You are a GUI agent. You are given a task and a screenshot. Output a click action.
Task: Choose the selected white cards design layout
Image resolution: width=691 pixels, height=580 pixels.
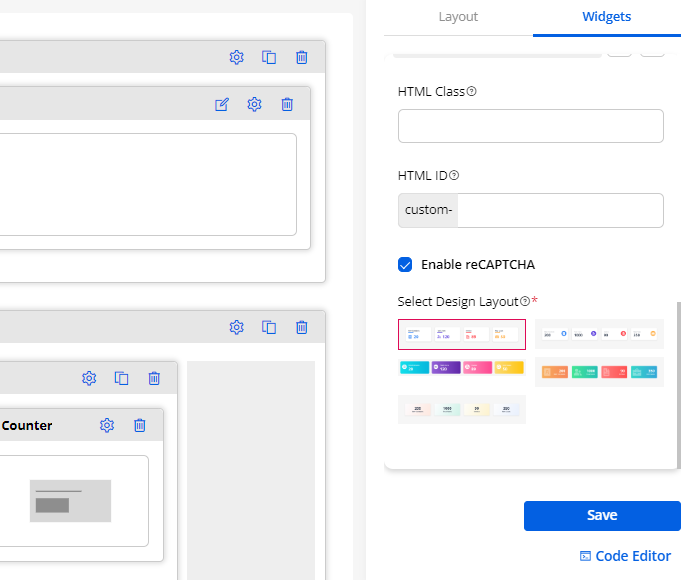(462, 334)
